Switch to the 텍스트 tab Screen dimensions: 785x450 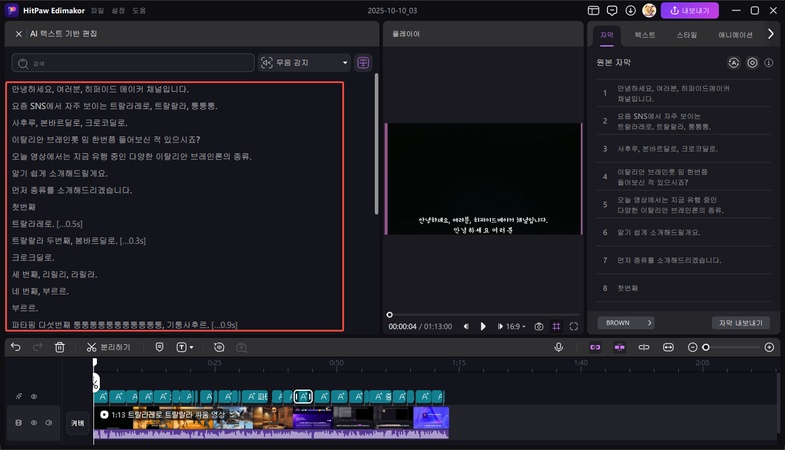coord(645,34)
